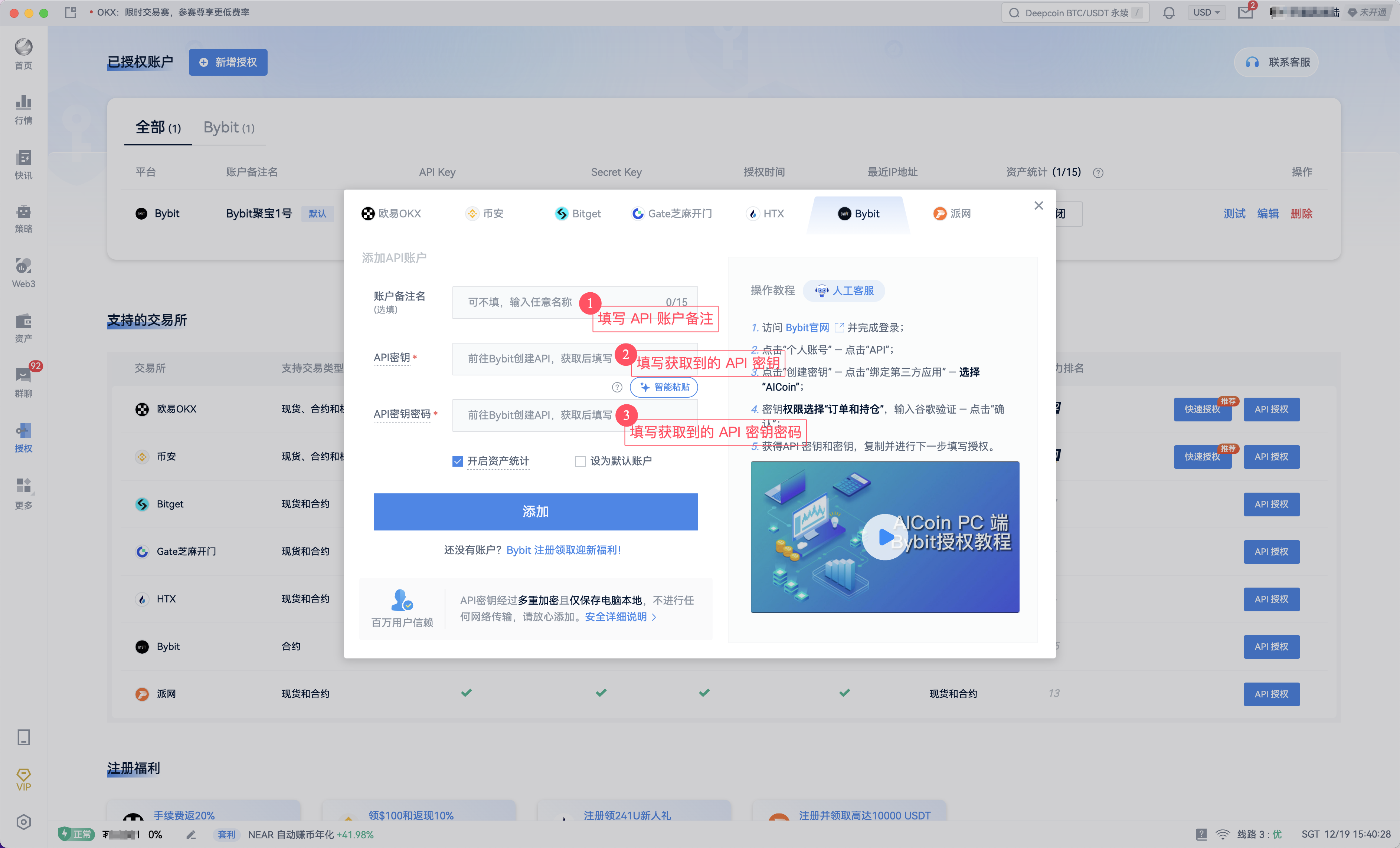Select the Bybit tab in dialog
This screenshot has width=1400, height=848.
point(858,214)
